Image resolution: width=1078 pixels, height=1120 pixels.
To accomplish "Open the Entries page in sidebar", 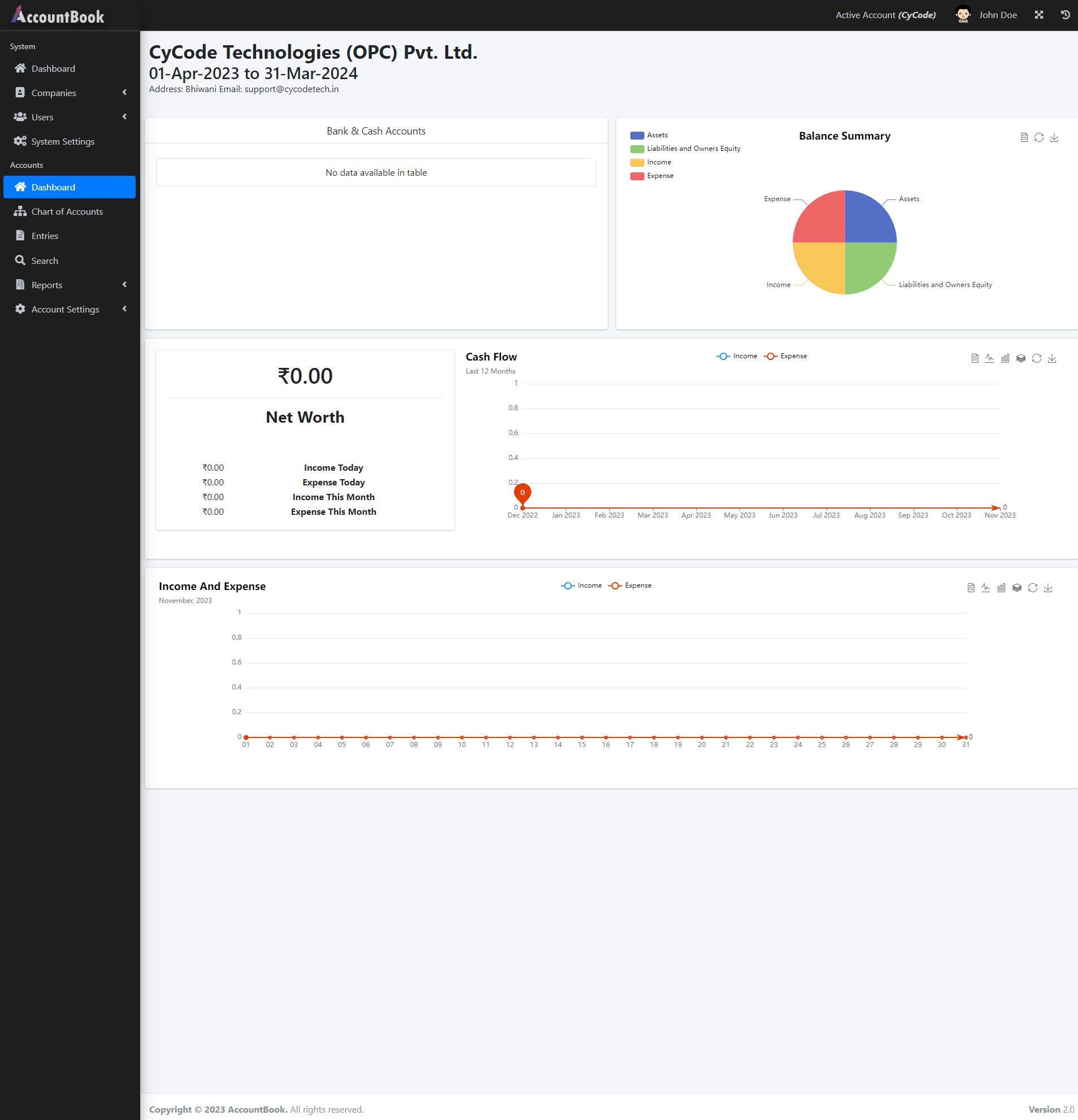I will coord(45,236).
